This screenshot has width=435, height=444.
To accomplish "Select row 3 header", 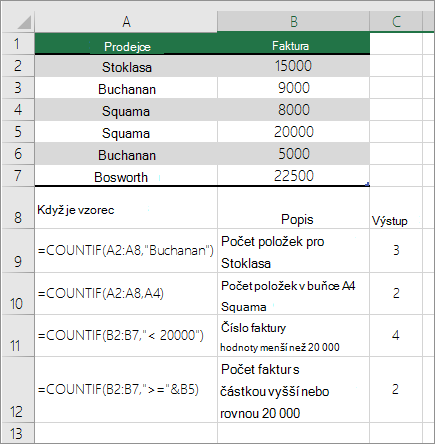I will pos(17,88).
